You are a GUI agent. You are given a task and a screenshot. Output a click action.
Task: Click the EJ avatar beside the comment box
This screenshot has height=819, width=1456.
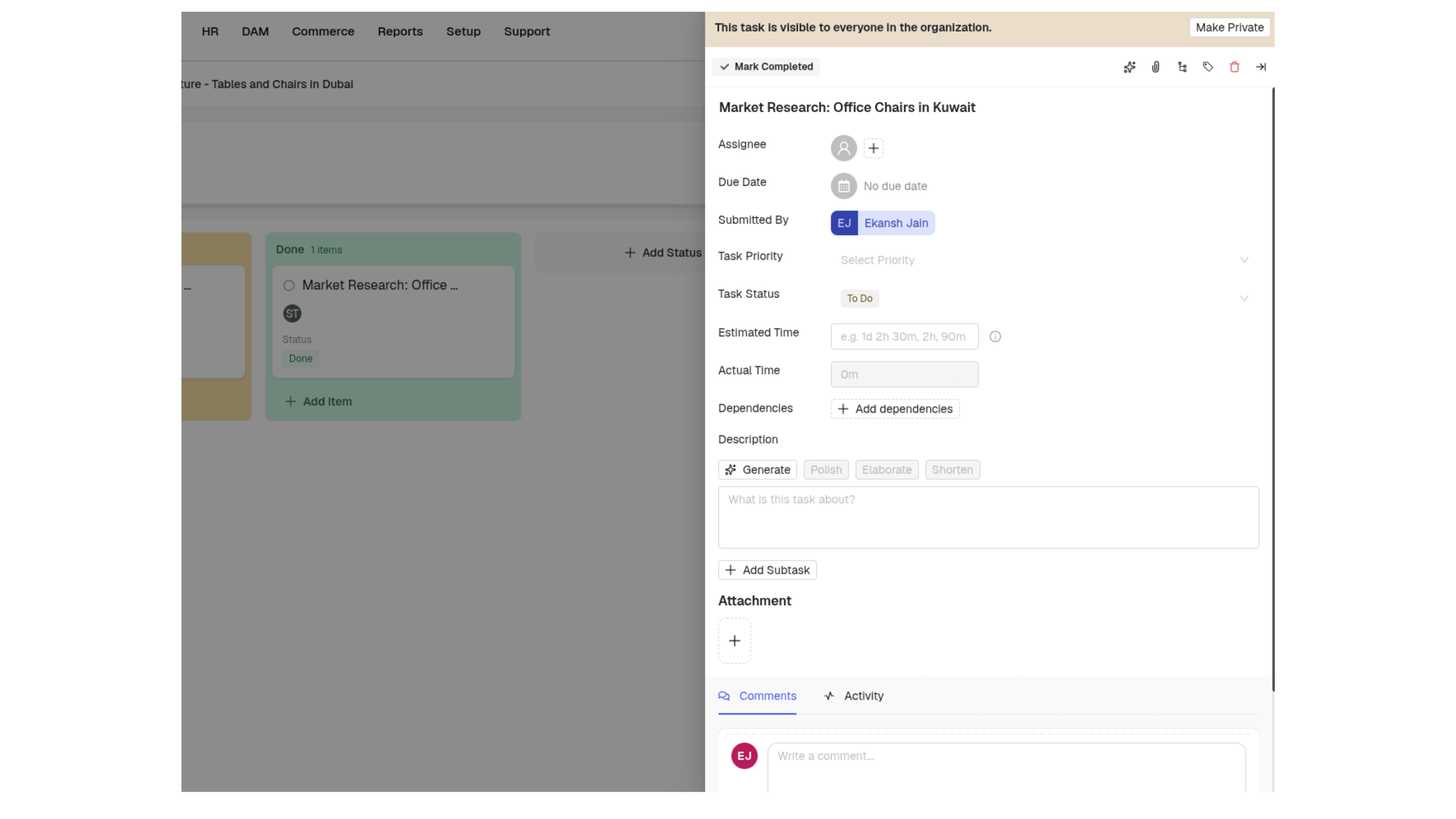click(x=744, y=756)
